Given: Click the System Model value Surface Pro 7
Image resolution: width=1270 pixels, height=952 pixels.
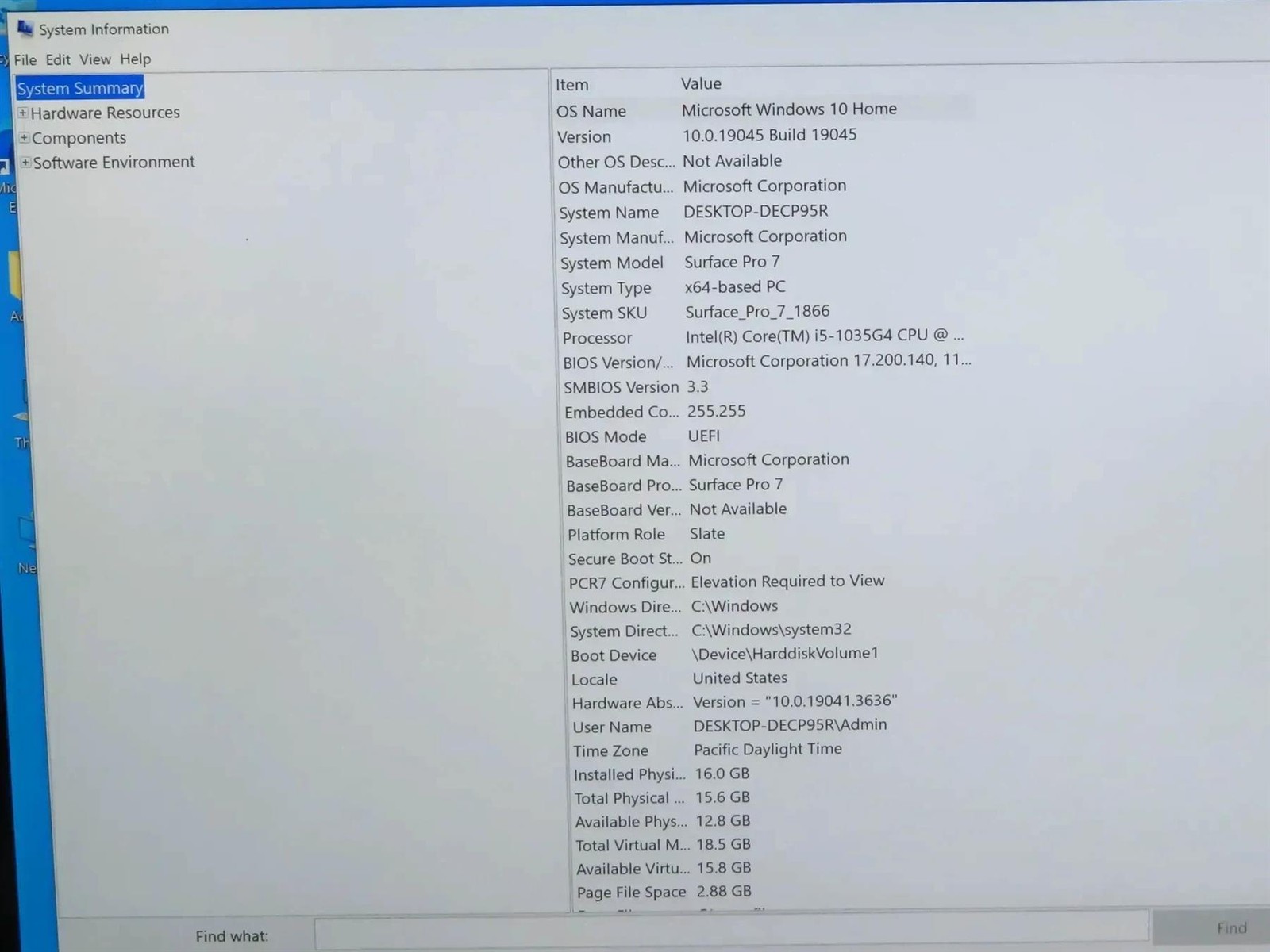Looking at the screenshot, I should tap(732, 262).
